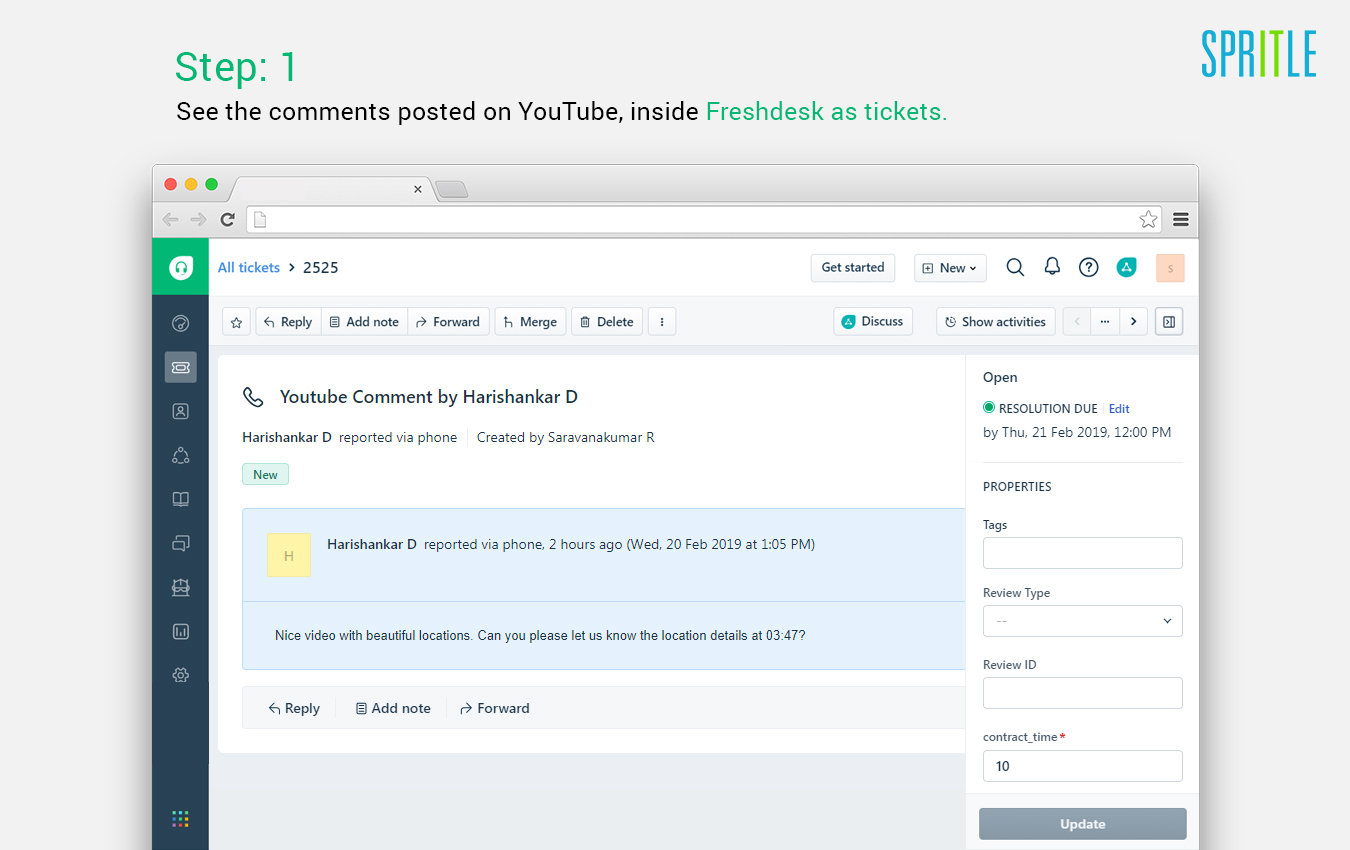
Task: Click Forward below the message
Action: tap(494, 708)
